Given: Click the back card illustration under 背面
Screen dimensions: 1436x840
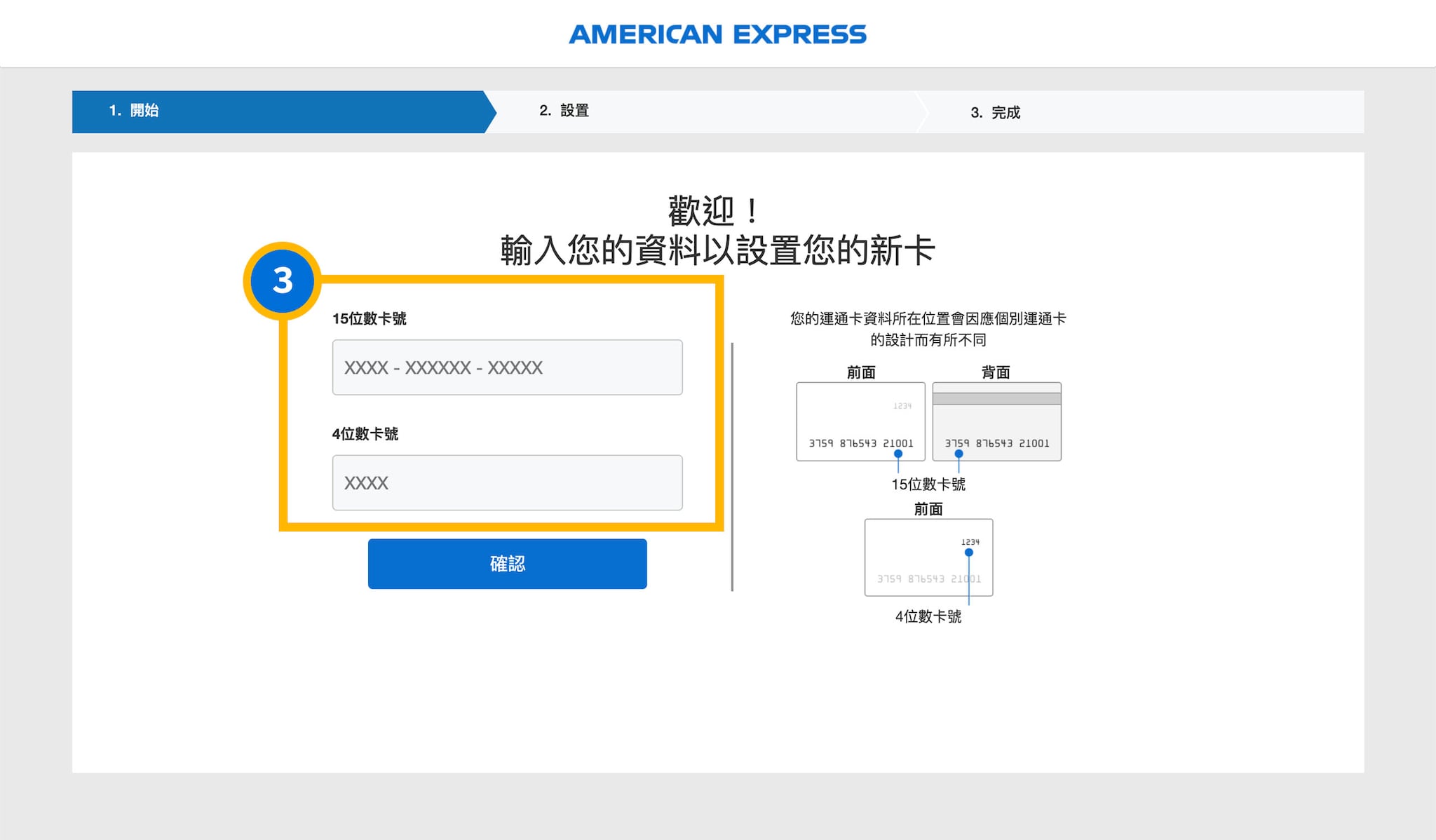Looking at the screenshot, I should 996,421.
